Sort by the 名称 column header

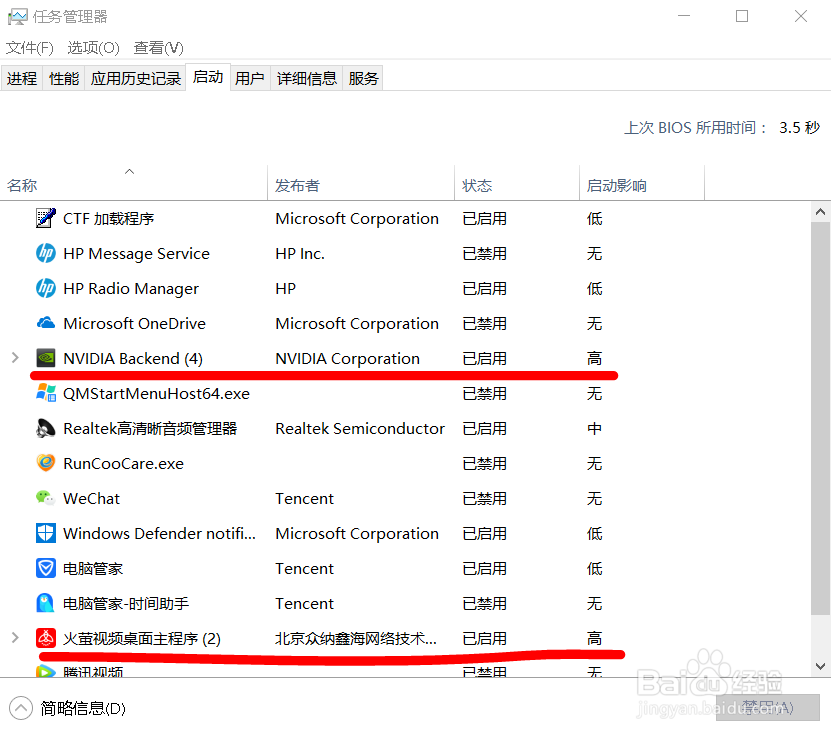coord(134,183)
